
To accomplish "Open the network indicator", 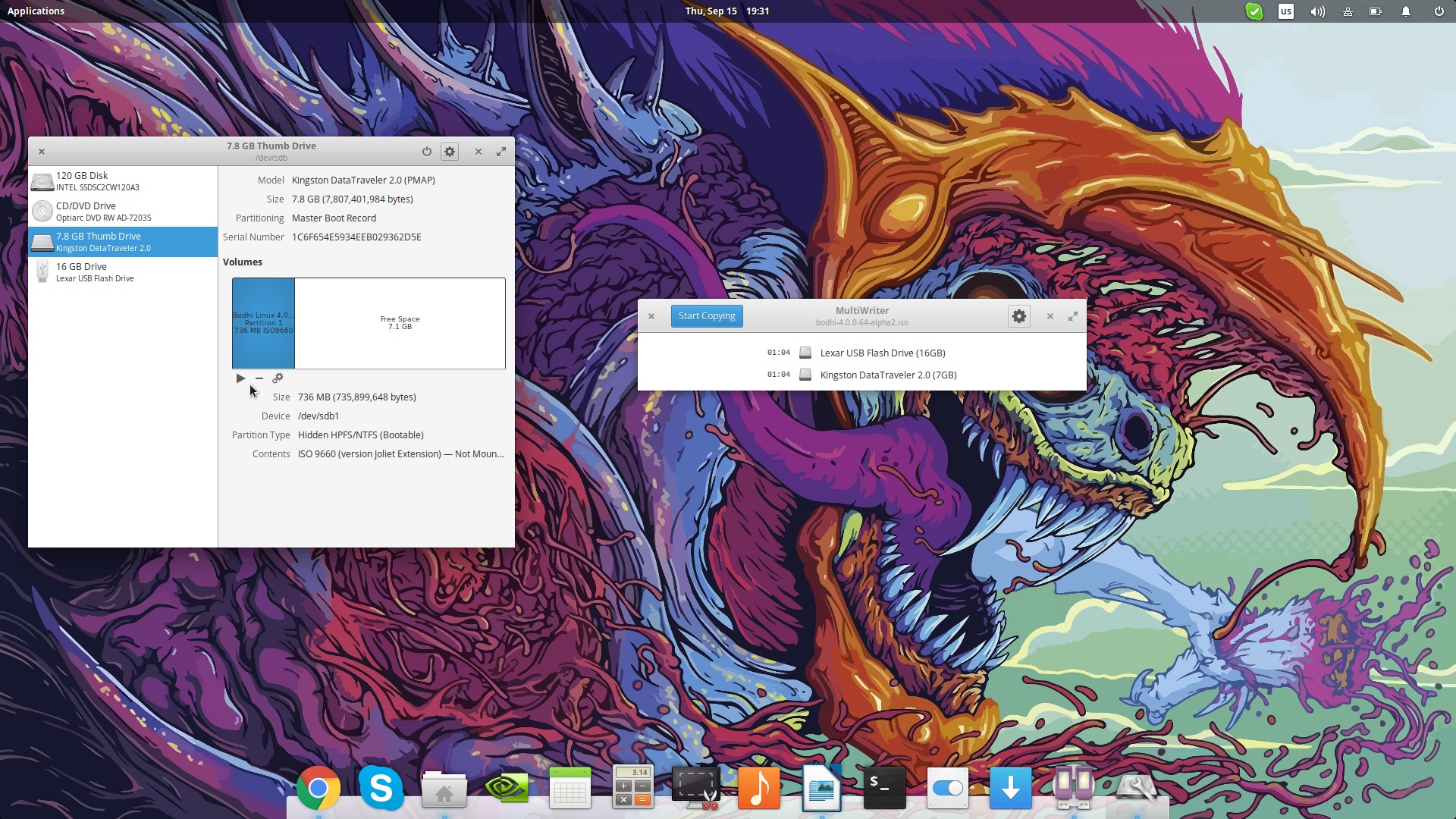I will point(1348,11).
